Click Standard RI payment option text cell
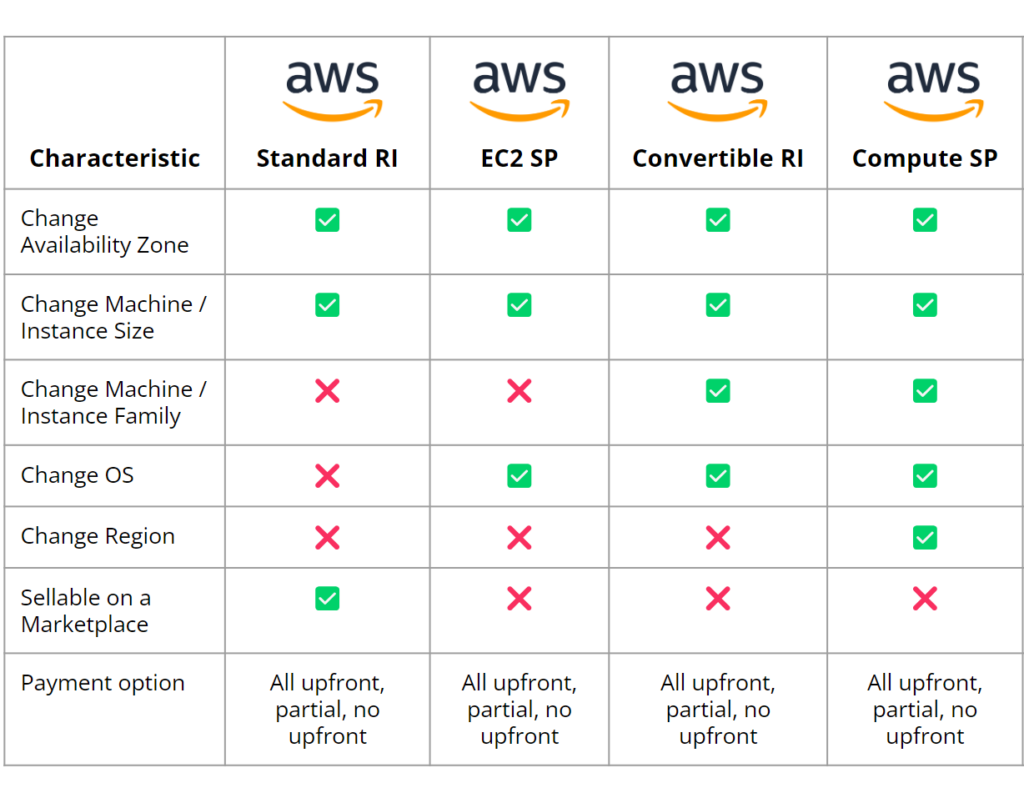Screen dimensions: 1024x798 (327, 710)
